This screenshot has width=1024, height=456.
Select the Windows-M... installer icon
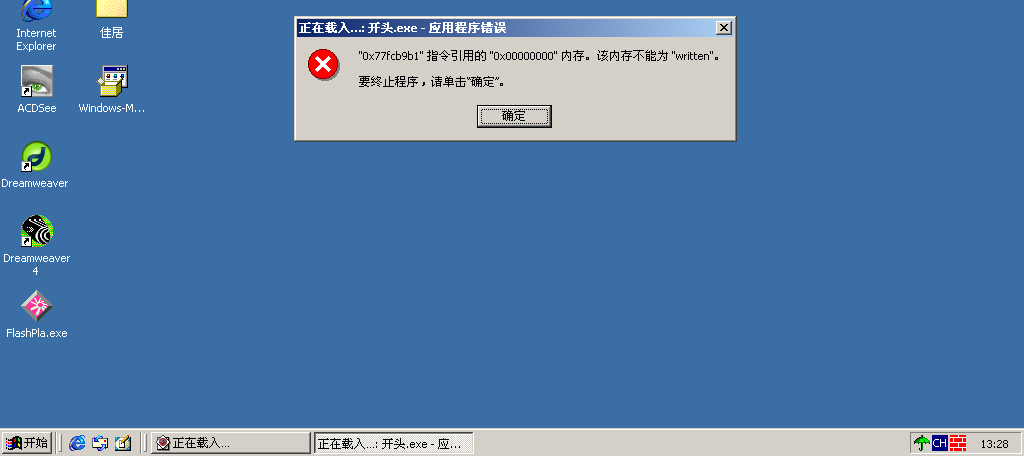pyautogui.click(x=112, y=90)
